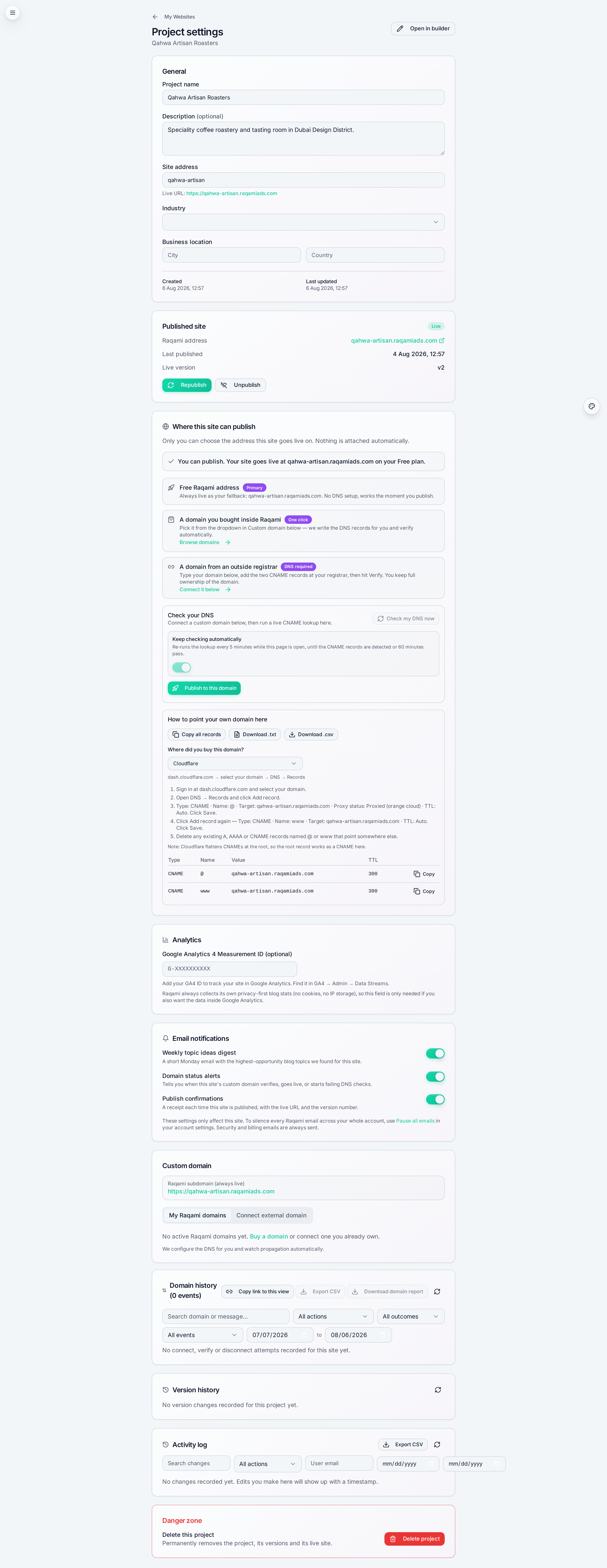
Task: Toggle Keep checking automatically switch
Action: coord(181,667)
